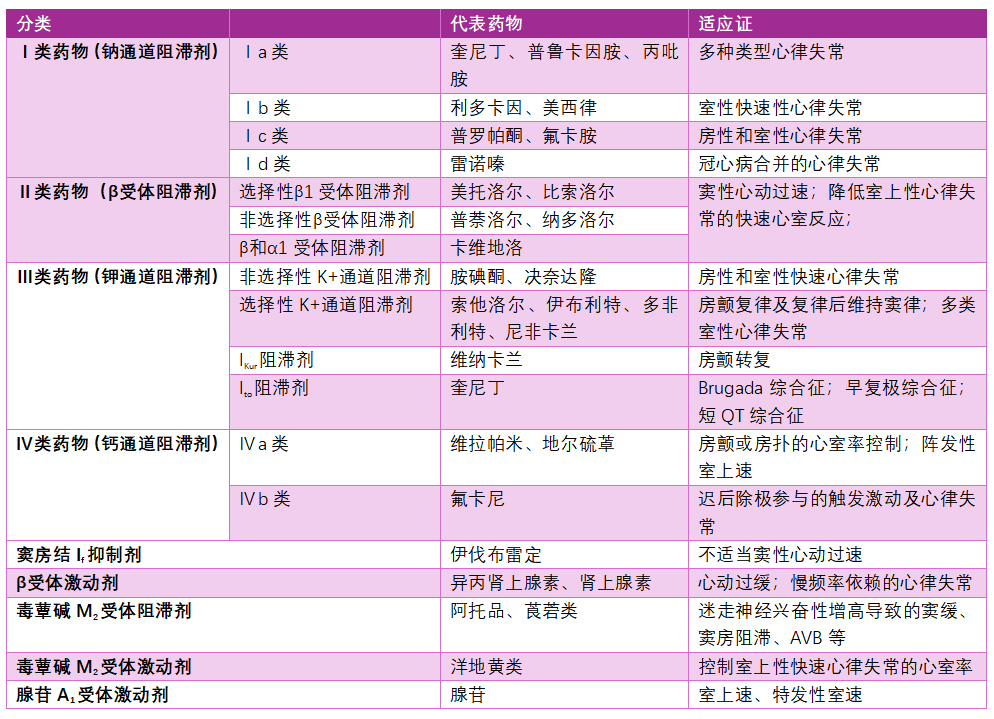Click the "氟卡尼" cell in the Ⅳb row

[x=478, y=499]
